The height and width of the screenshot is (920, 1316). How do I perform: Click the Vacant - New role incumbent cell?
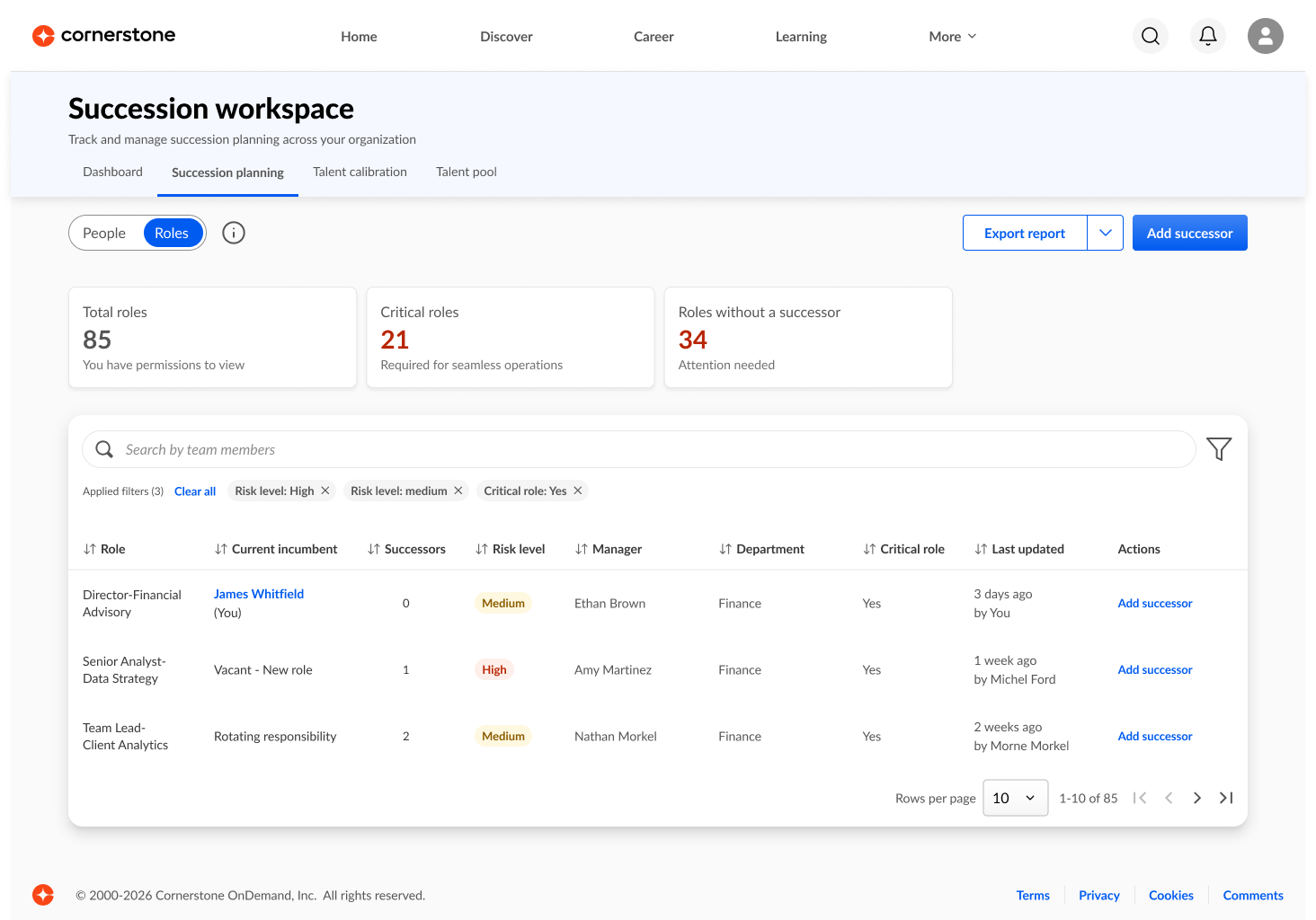263,669
